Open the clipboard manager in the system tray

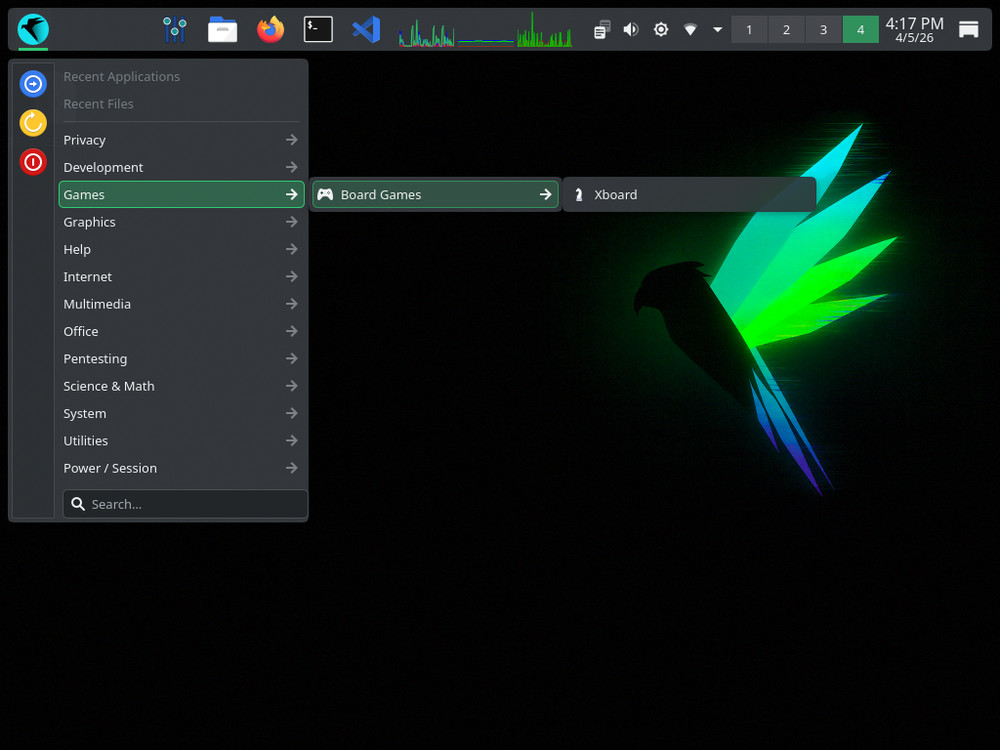pyautogui.click(x=600, y=29)
